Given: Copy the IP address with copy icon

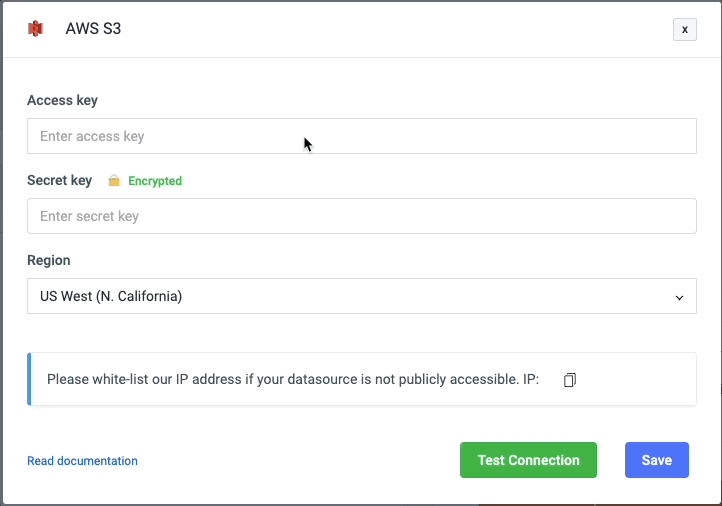Looking at the screenshot, I should [570, 380].
